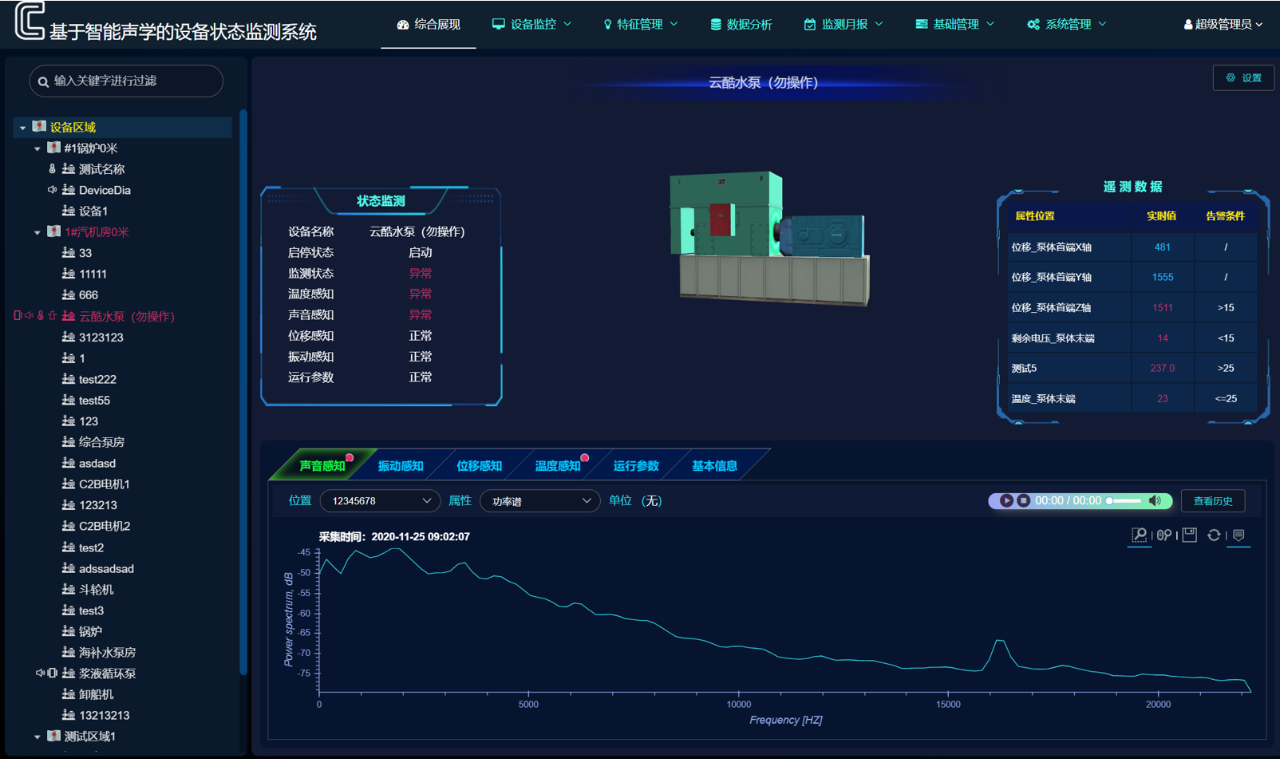Toggle the sound icon next to DeviceDia
This screenshot has height=759, width=1280.
[52, 190]
